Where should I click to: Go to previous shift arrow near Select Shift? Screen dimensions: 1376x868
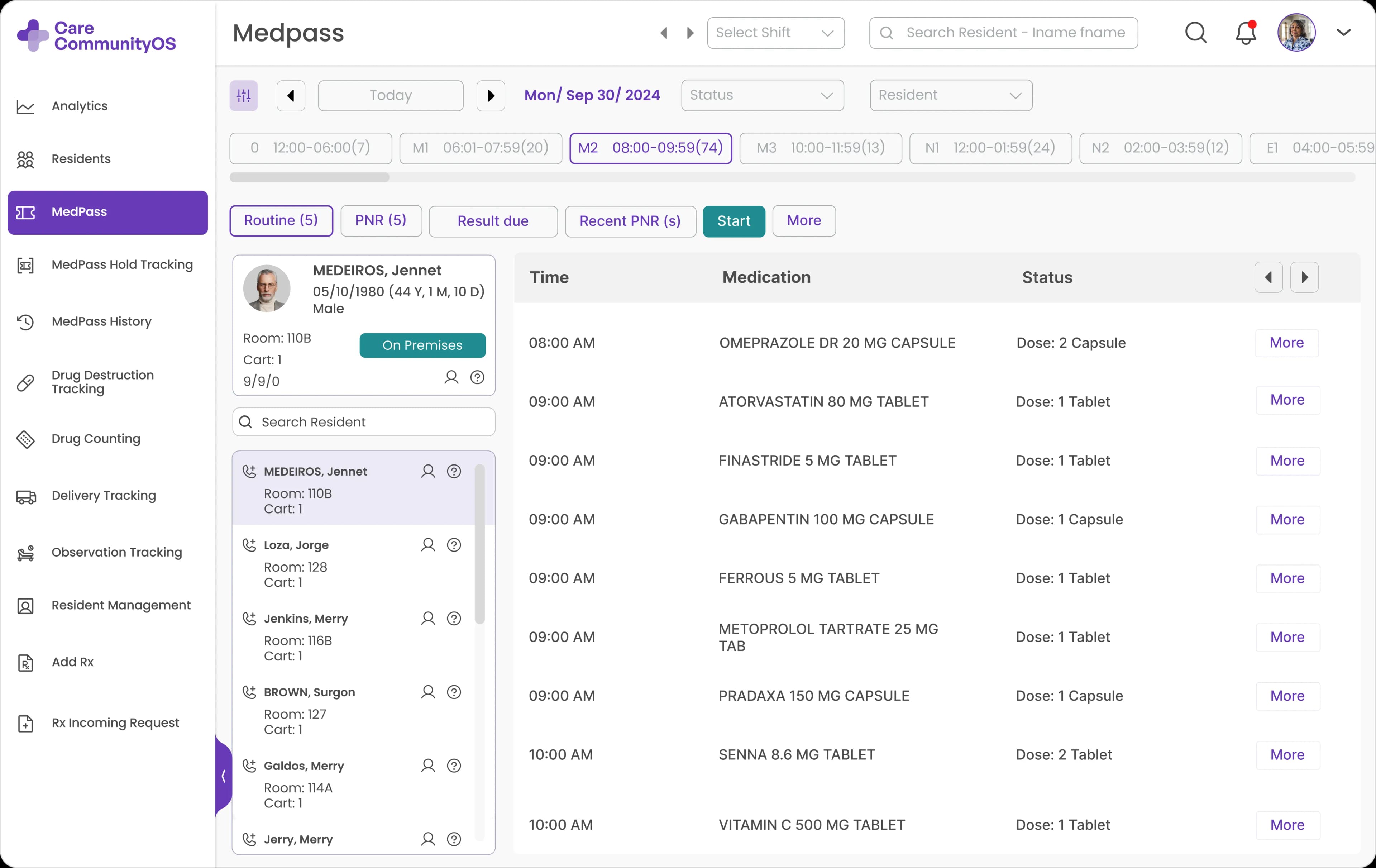(664, 33)
